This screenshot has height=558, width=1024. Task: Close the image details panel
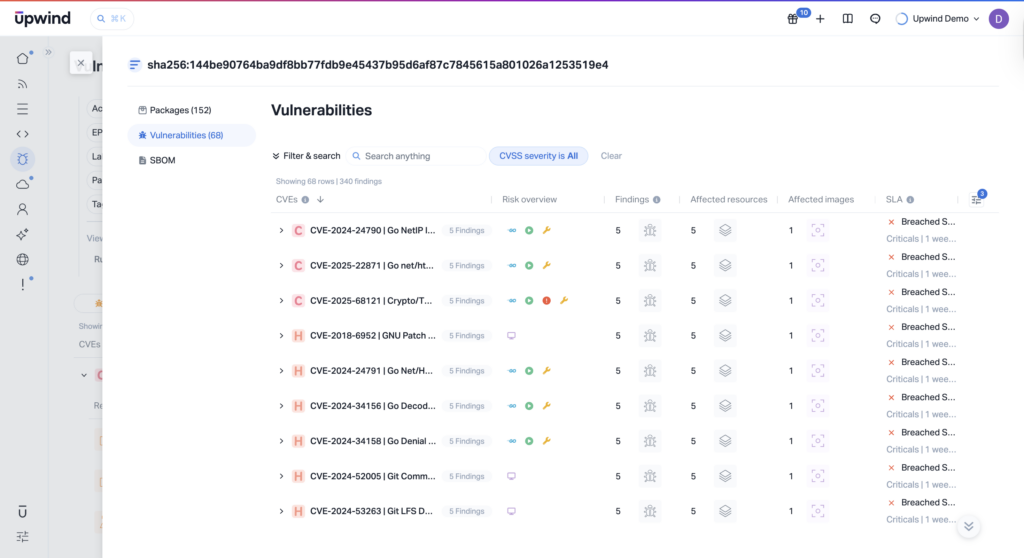[x=81, y=63]
